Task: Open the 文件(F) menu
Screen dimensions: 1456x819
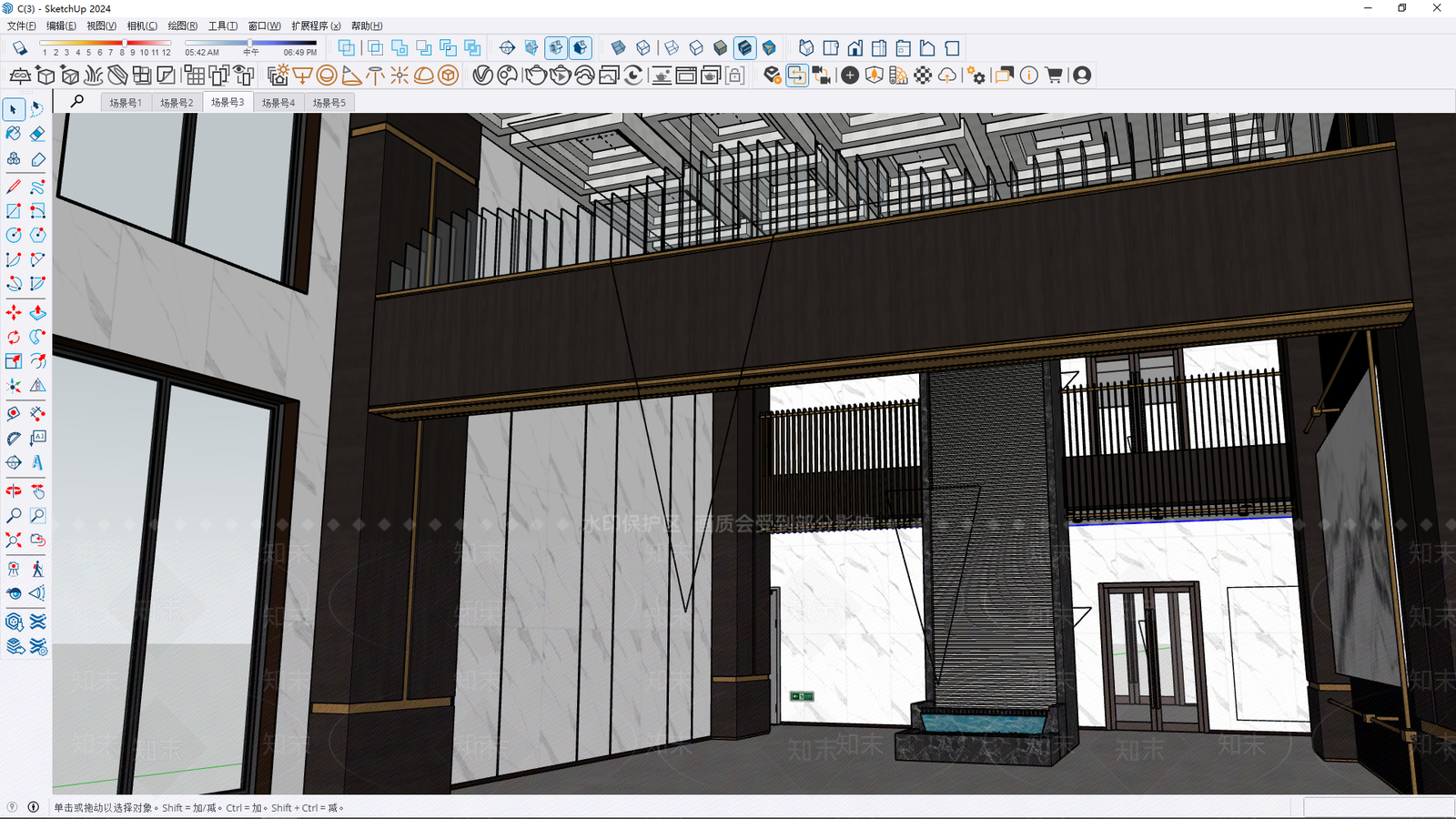Action: coord(22,25)
